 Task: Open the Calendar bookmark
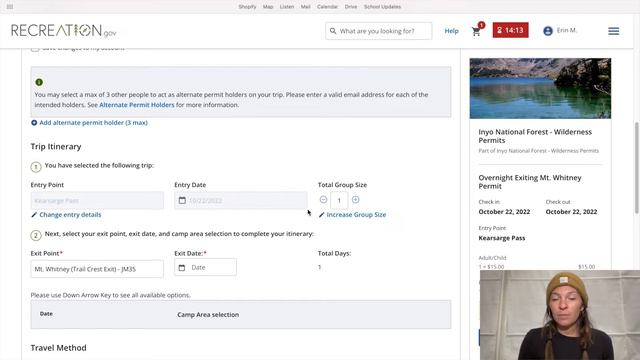coord(327,7)
